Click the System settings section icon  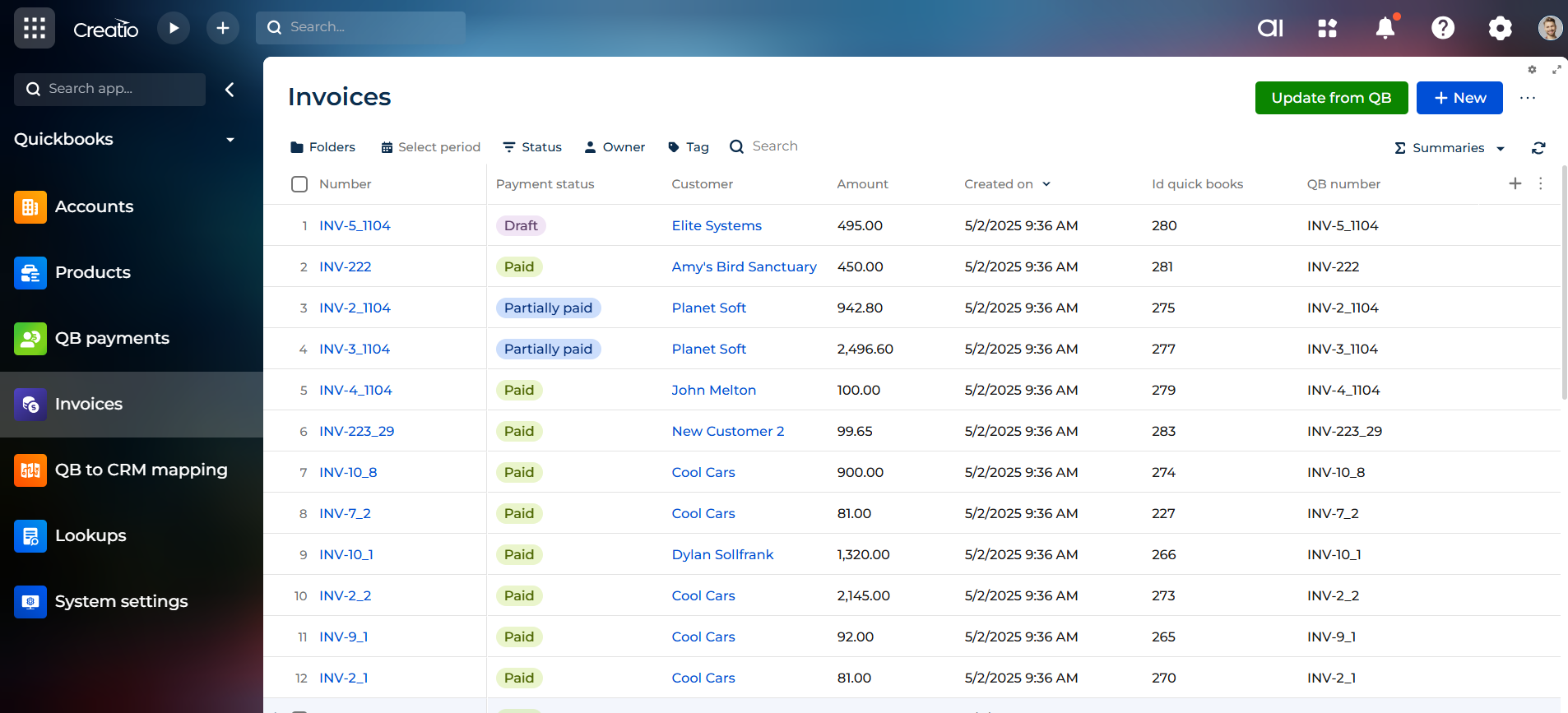pyautogui.click(x=30, y=601)
